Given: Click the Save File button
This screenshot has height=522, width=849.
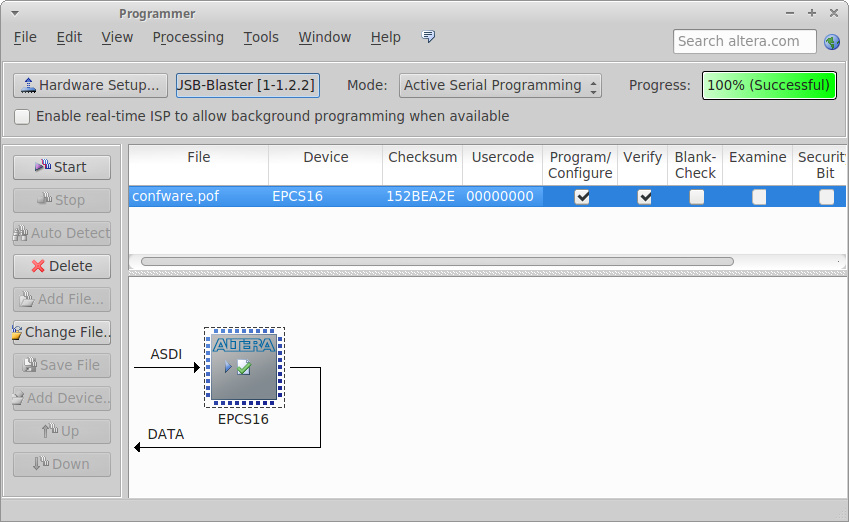Looking at the screenshot, I should (x=62, y=366).
